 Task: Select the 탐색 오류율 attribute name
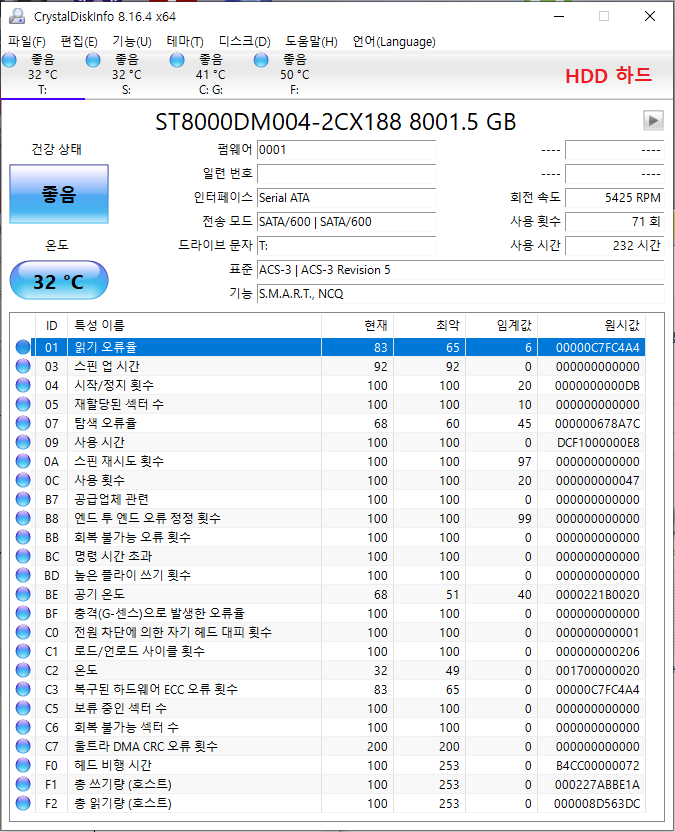pyautogui.click(x=106, y=423)
